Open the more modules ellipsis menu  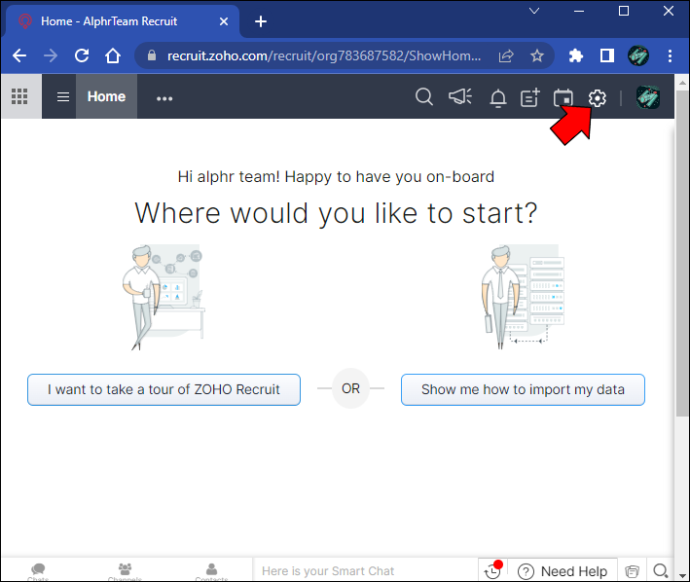(165, 99)
